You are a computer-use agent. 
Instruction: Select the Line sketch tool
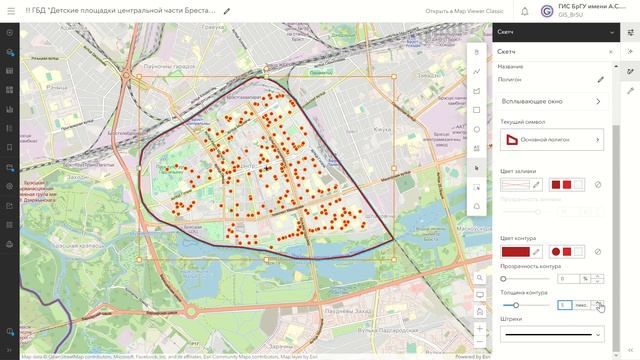pos(477,71)
